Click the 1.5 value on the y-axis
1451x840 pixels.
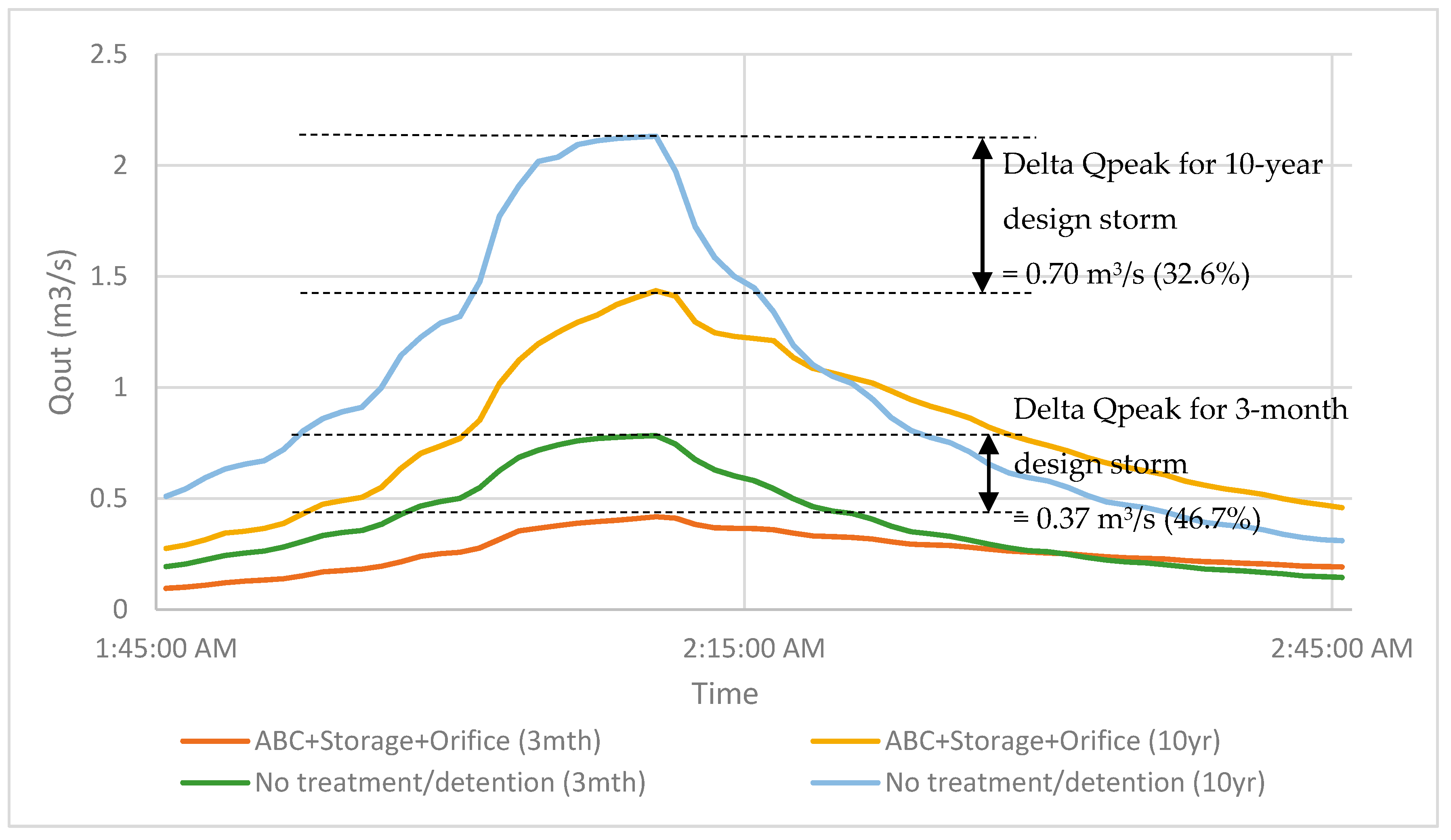click(108, 277)
